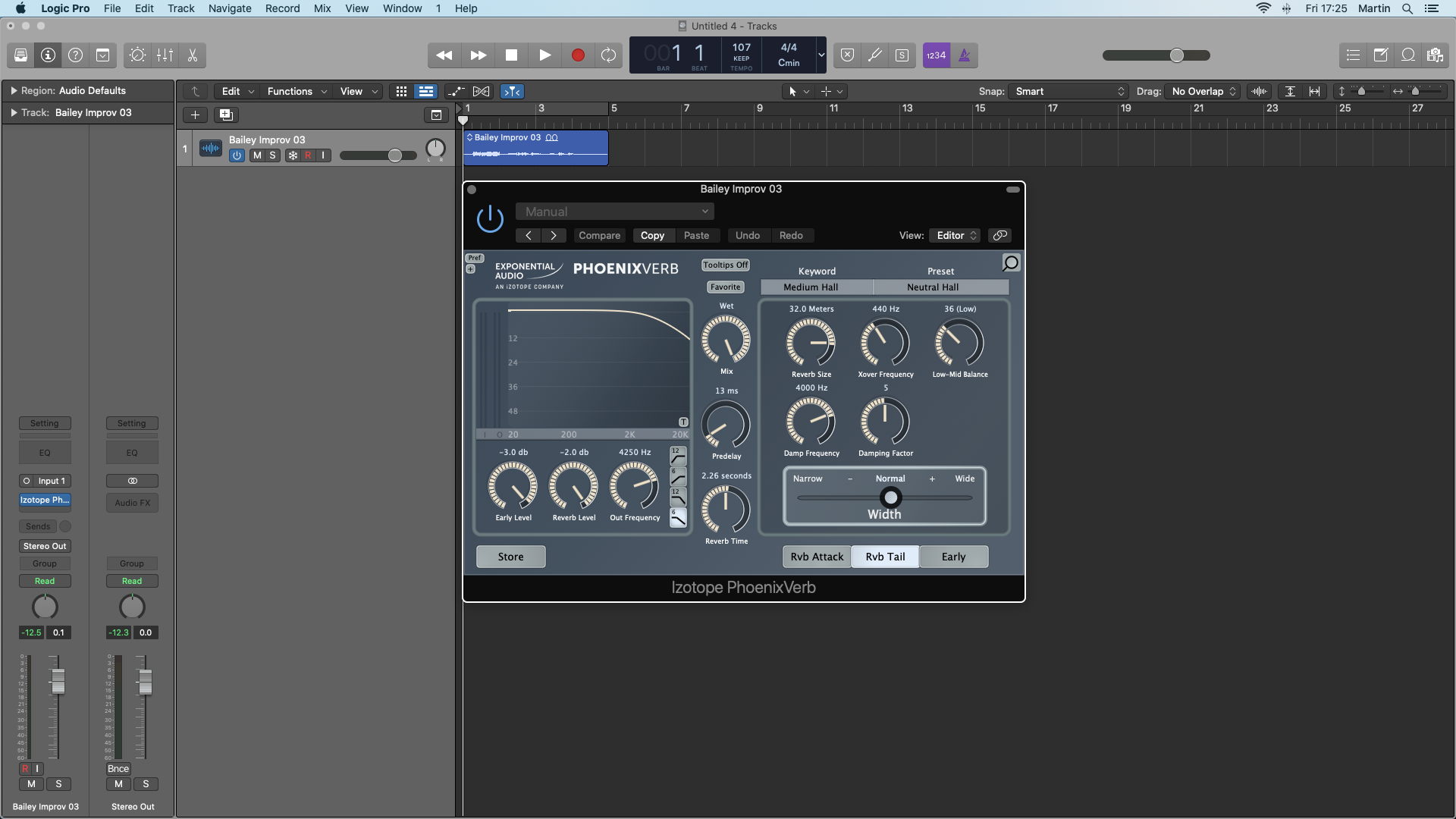Toggle the automation curve icon
Screen dimensions: 1456x819
[456, 91]
